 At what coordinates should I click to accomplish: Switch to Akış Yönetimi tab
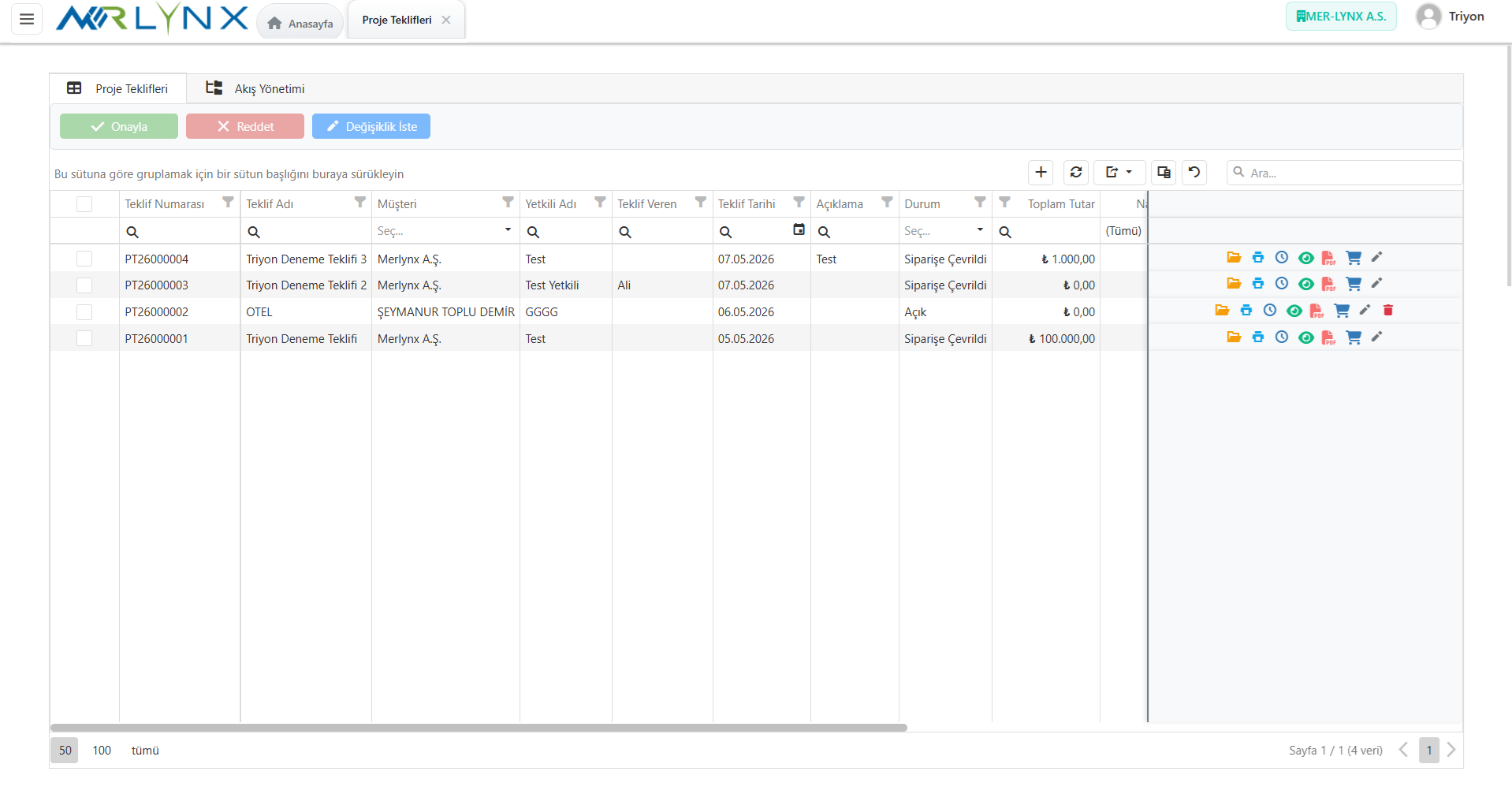[x=255, y=88]
